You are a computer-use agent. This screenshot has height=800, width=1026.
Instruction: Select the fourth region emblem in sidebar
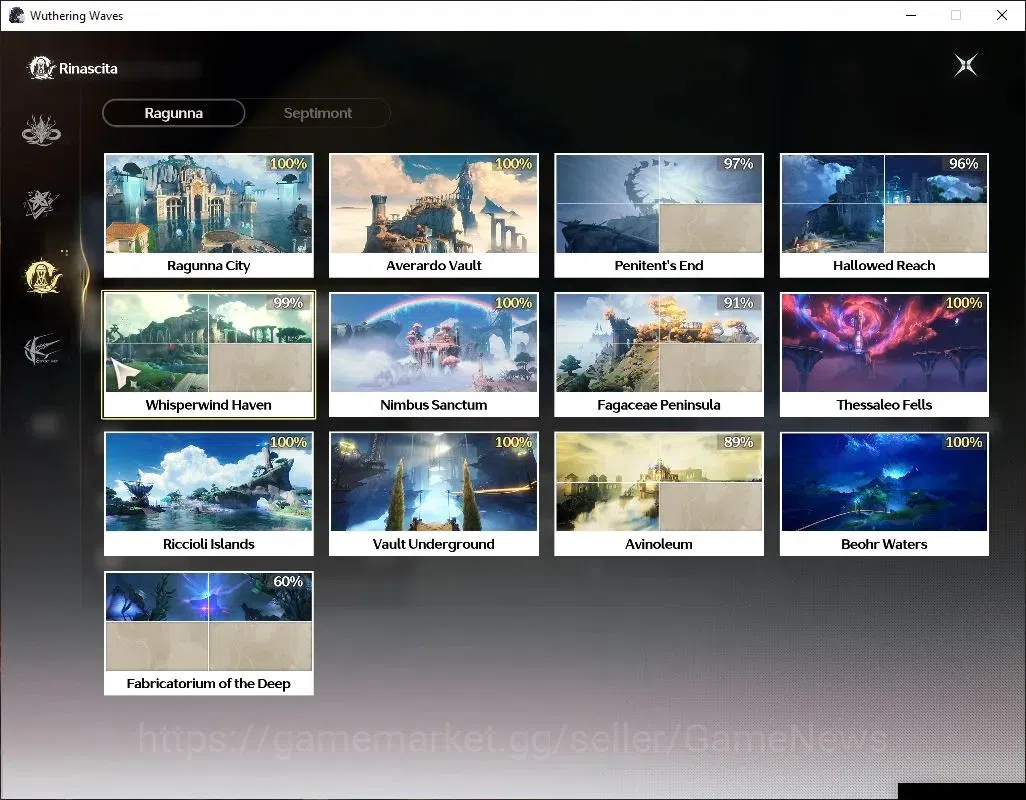[42, 349]
